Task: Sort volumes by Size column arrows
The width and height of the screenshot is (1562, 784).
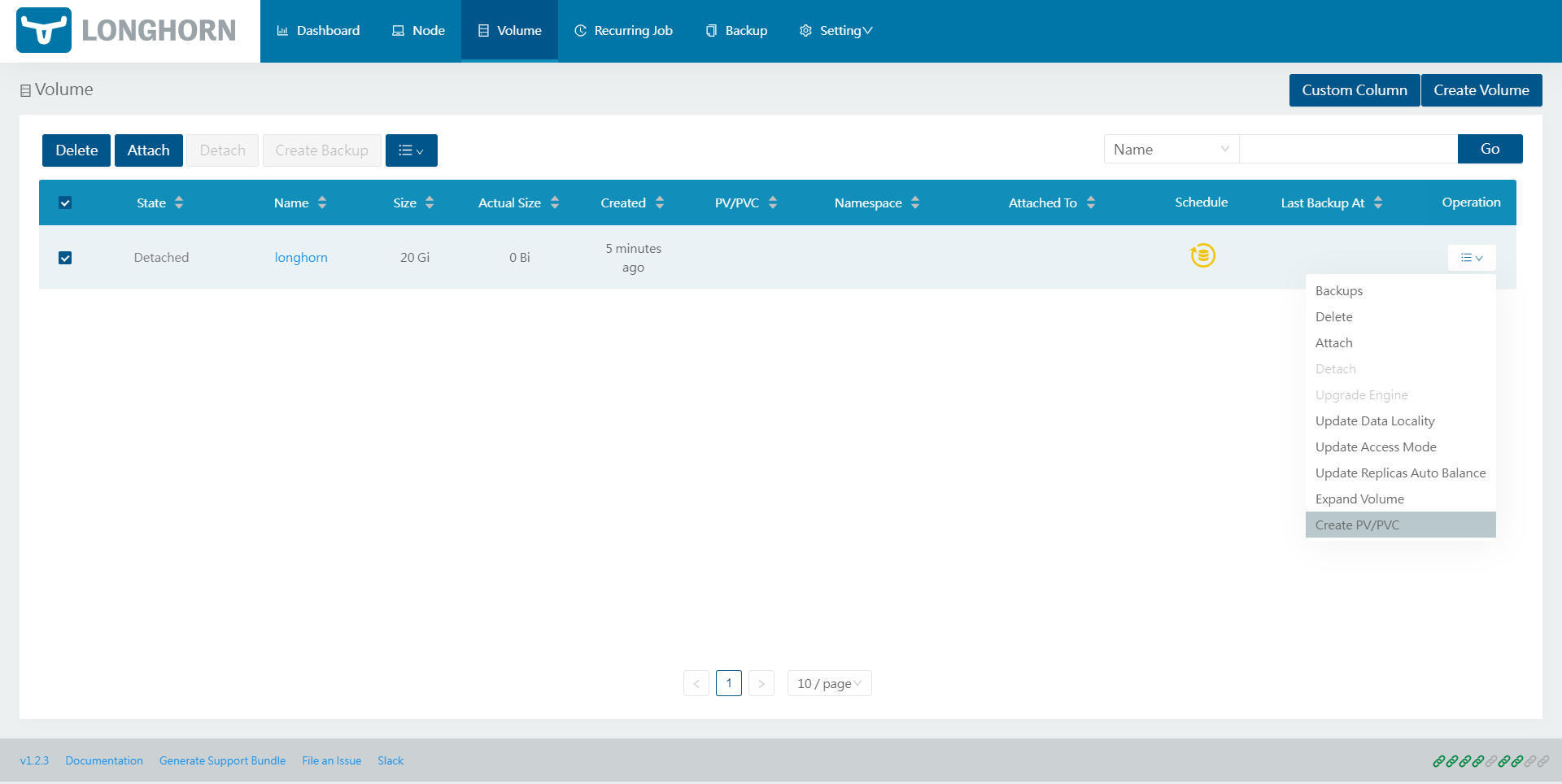Action: [x=430, y=203]
